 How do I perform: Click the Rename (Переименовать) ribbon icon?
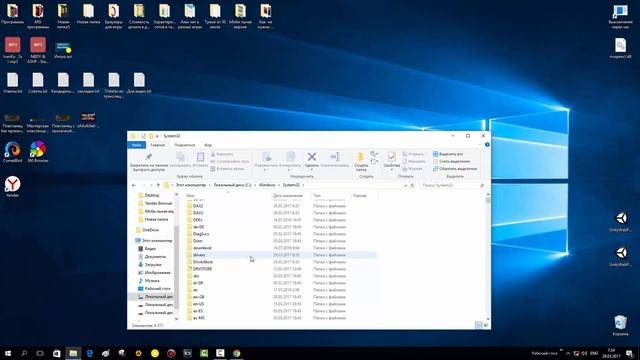pos(335,157)
